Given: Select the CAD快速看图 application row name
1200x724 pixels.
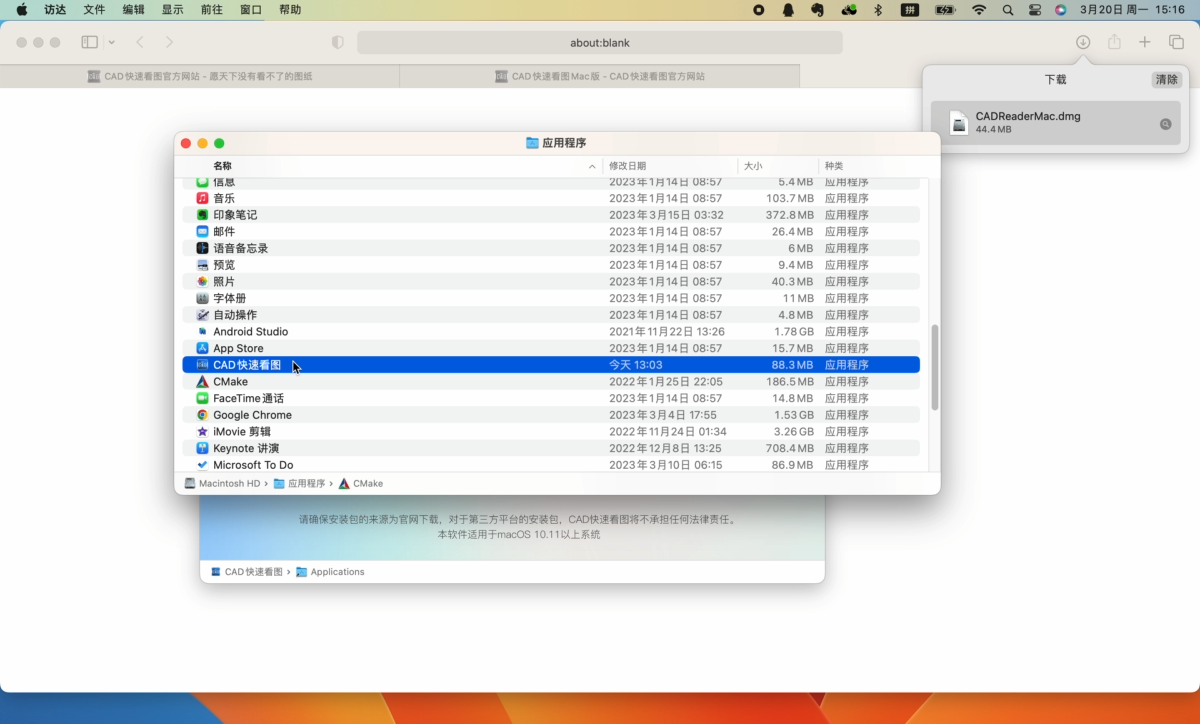Looking at the screenshot, I should pos(247,365).
